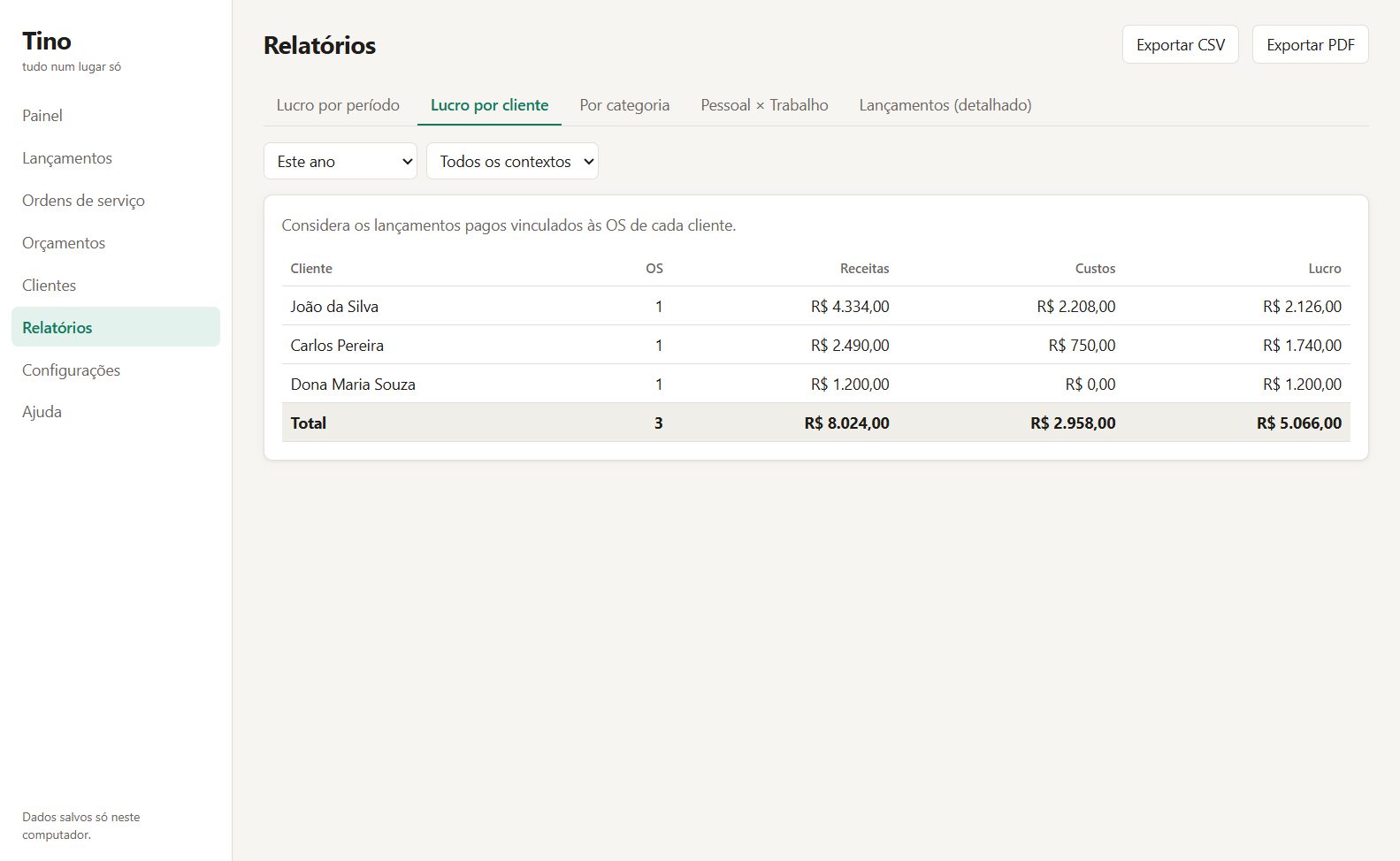Image resolution: width=1400 pixels, height=861 pixels.
Task: Click the Exportar PDF button
Action: click(1310, 44)
